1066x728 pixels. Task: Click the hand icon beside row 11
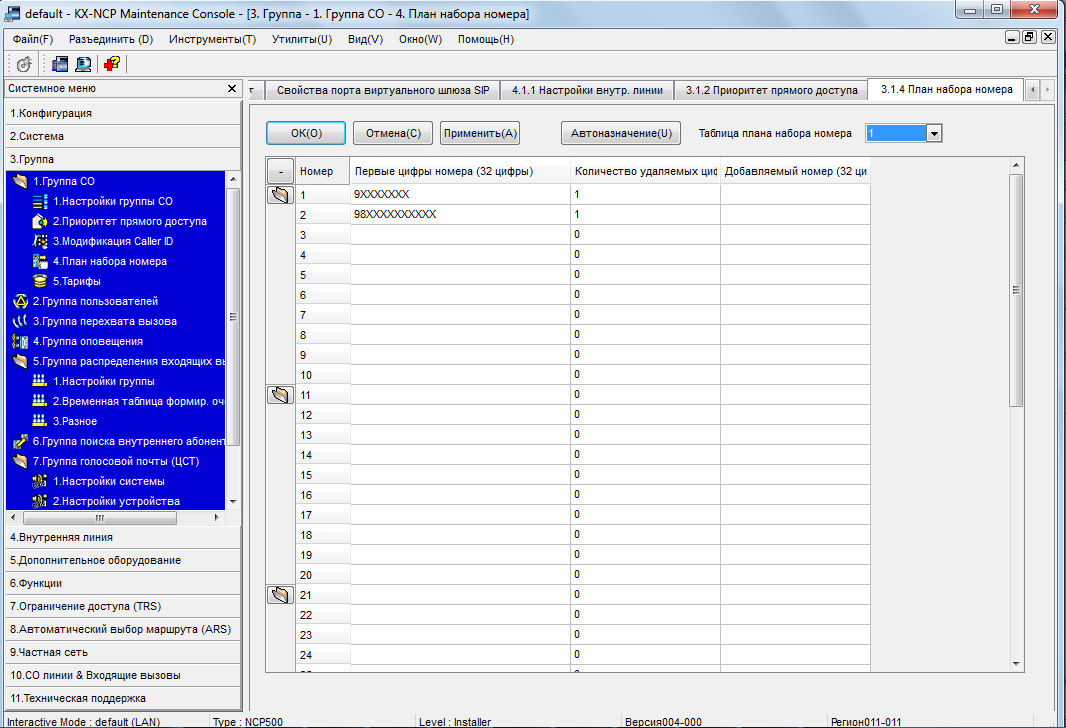[x=280, y=395]
